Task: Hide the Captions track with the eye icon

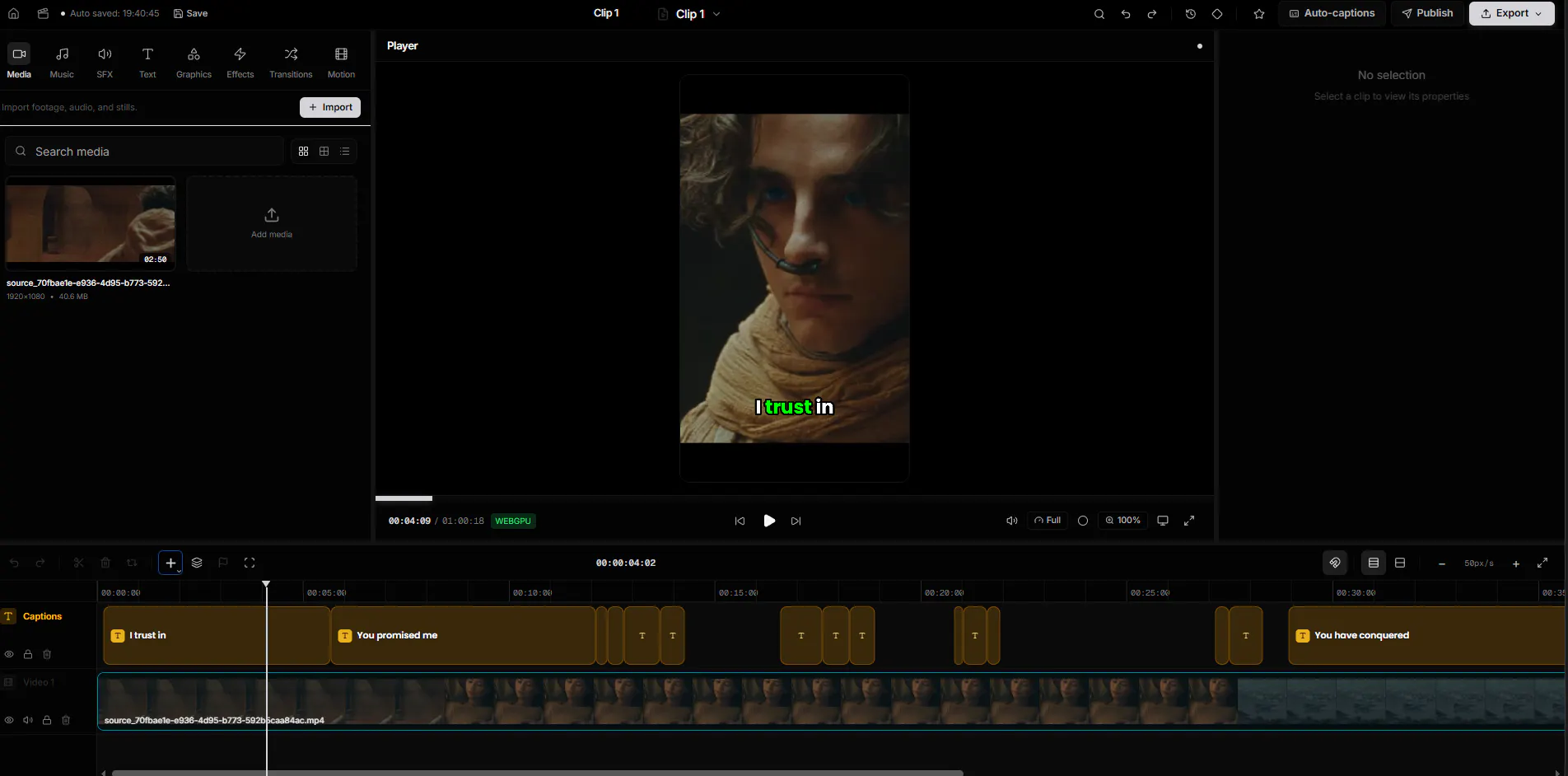Action: [9, 654]
